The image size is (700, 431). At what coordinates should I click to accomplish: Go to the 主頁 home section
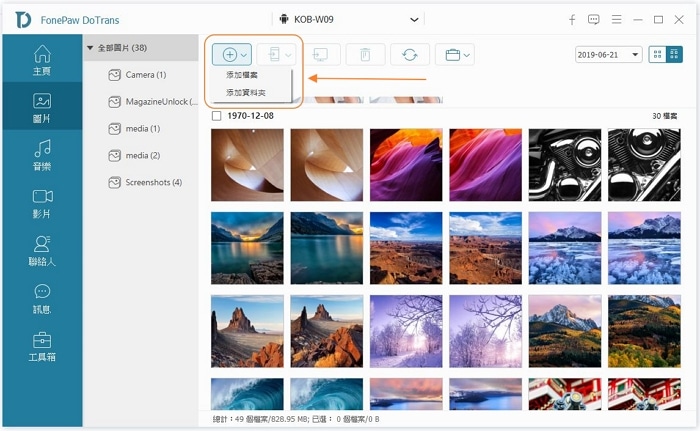click(x=42, y=60)
